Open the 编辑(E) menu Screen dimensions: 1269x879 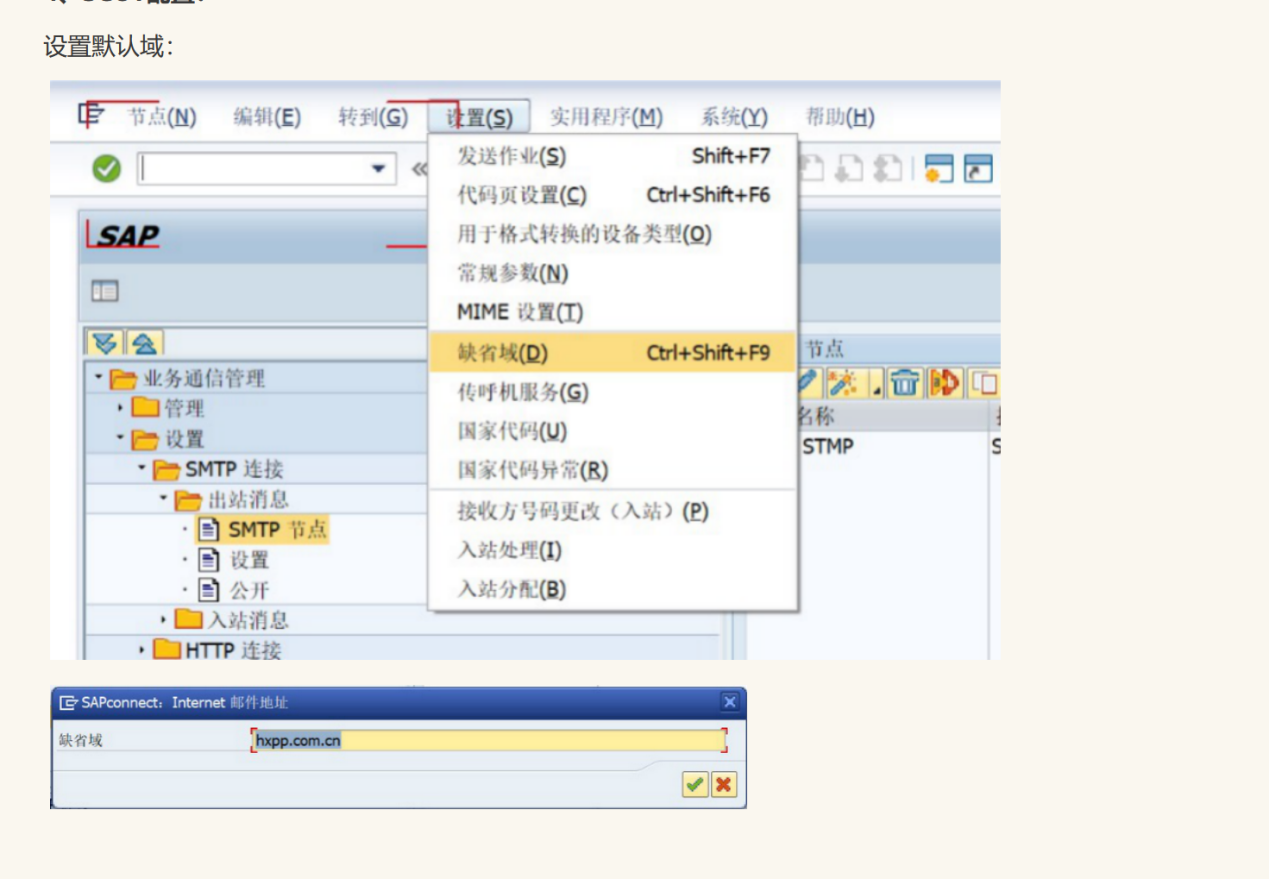(x=267, y=117)
